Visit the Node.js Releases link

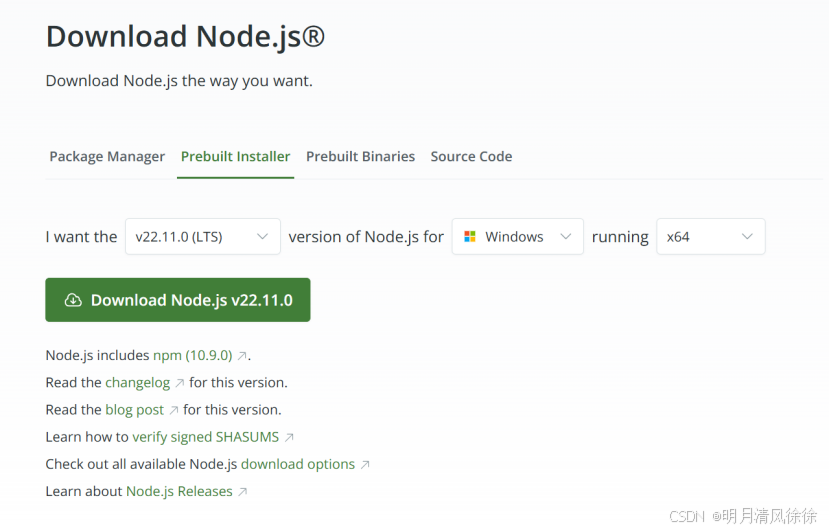click(x=179, y=491)
